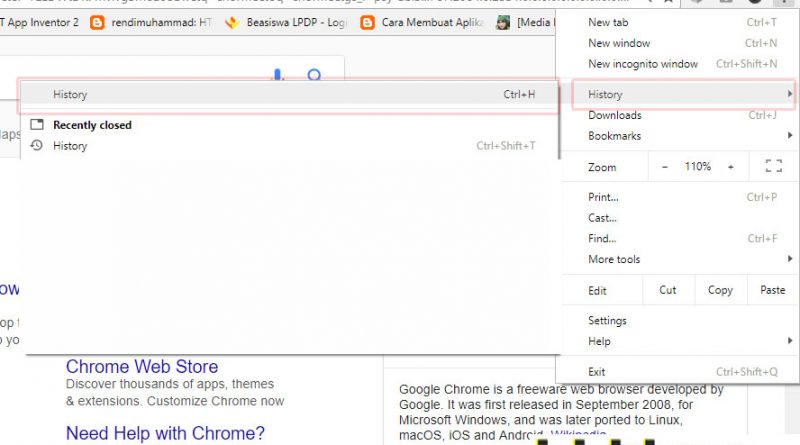This screenshot has width=800, height=445.
Task: Expand the More tools submenu arrow
Action: (x=789, y=259)
